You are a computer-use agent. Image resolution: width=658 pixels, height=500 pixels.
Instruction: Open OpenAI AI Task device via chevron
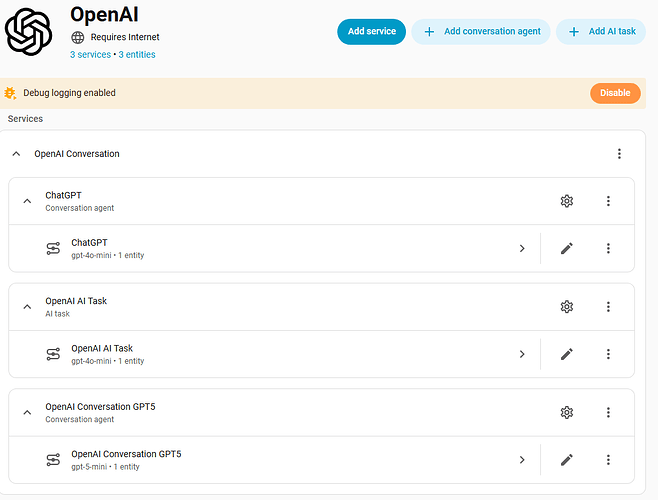pyautogui.click(x=522, y=354)
